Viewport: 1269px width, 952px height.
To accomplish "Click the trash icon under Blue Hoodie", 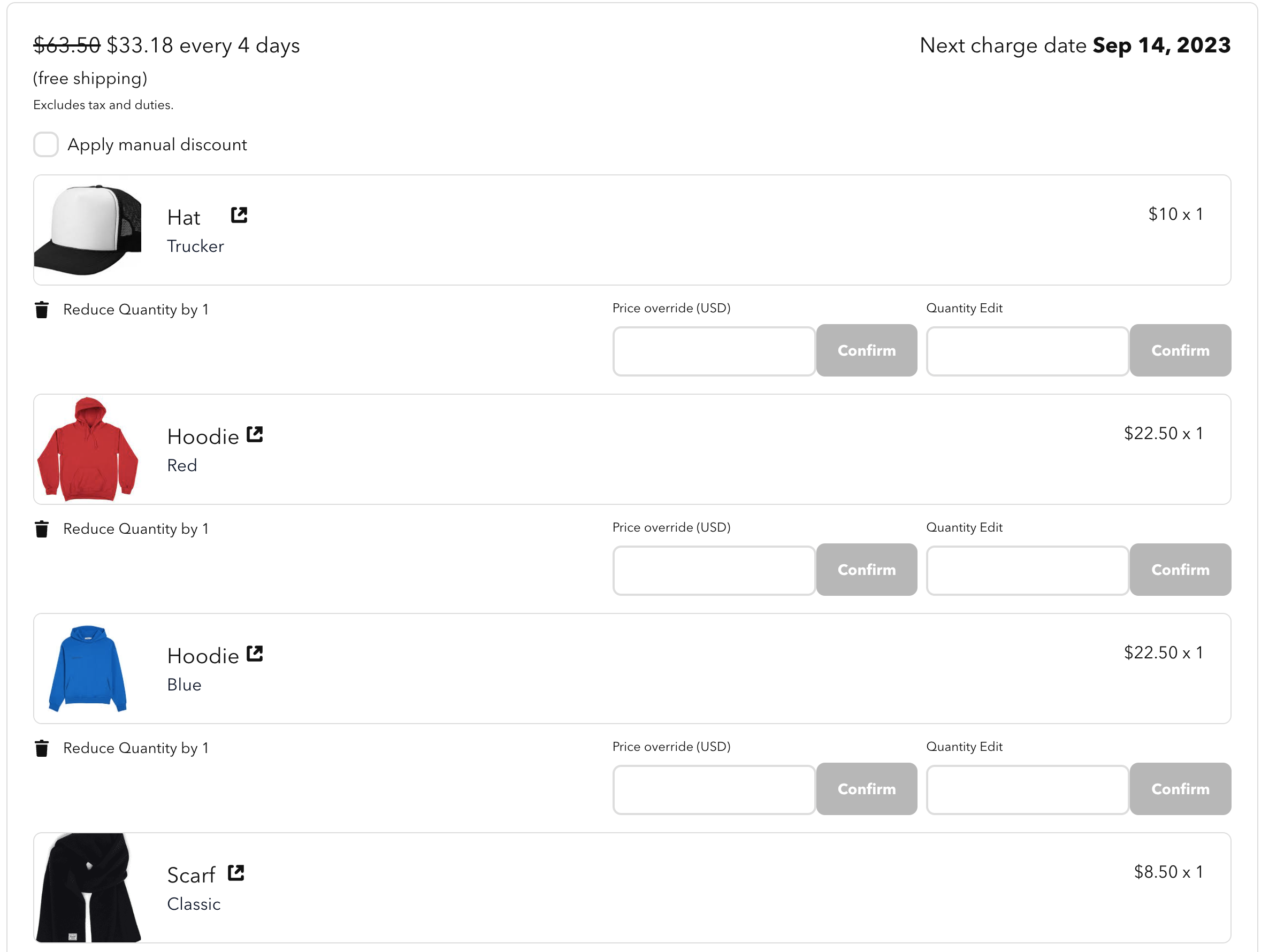I will tap(41, 748).
